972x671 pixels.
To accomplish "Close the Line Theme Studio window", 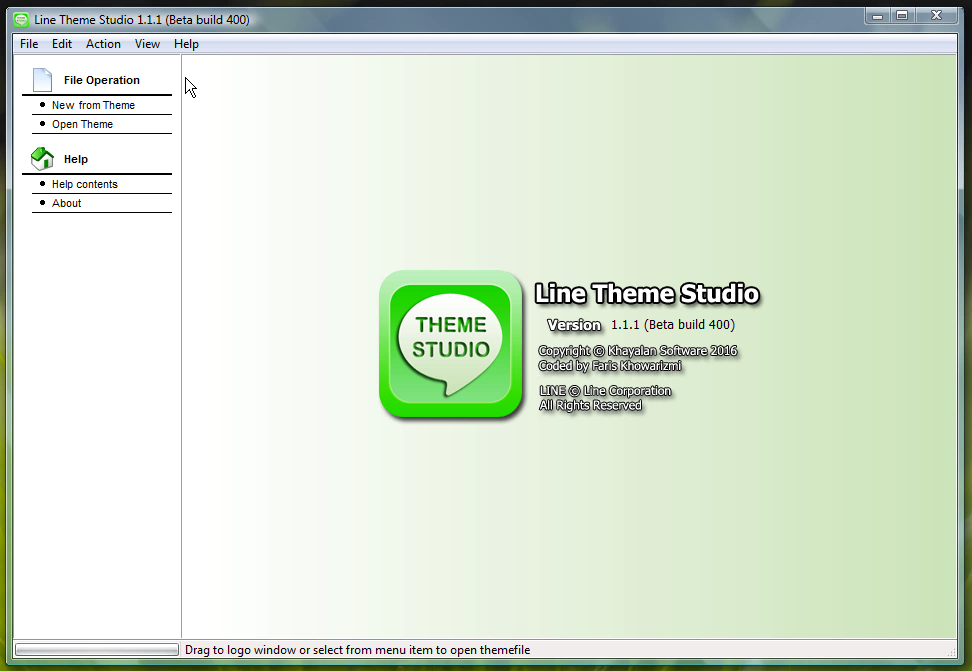I will coord(937,16).
